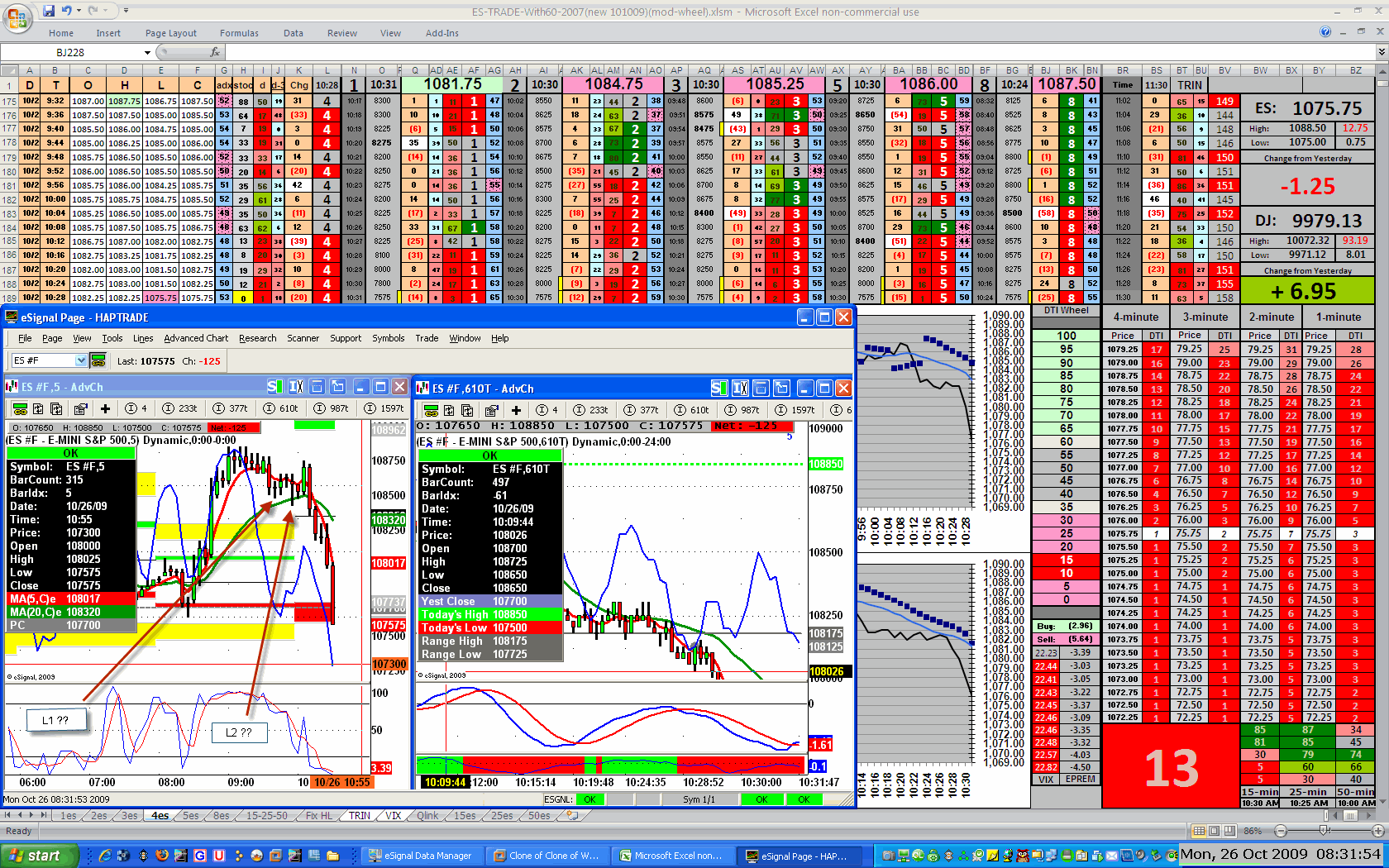Open the Name Box dropdown for BJ228

tap(147, 52)
